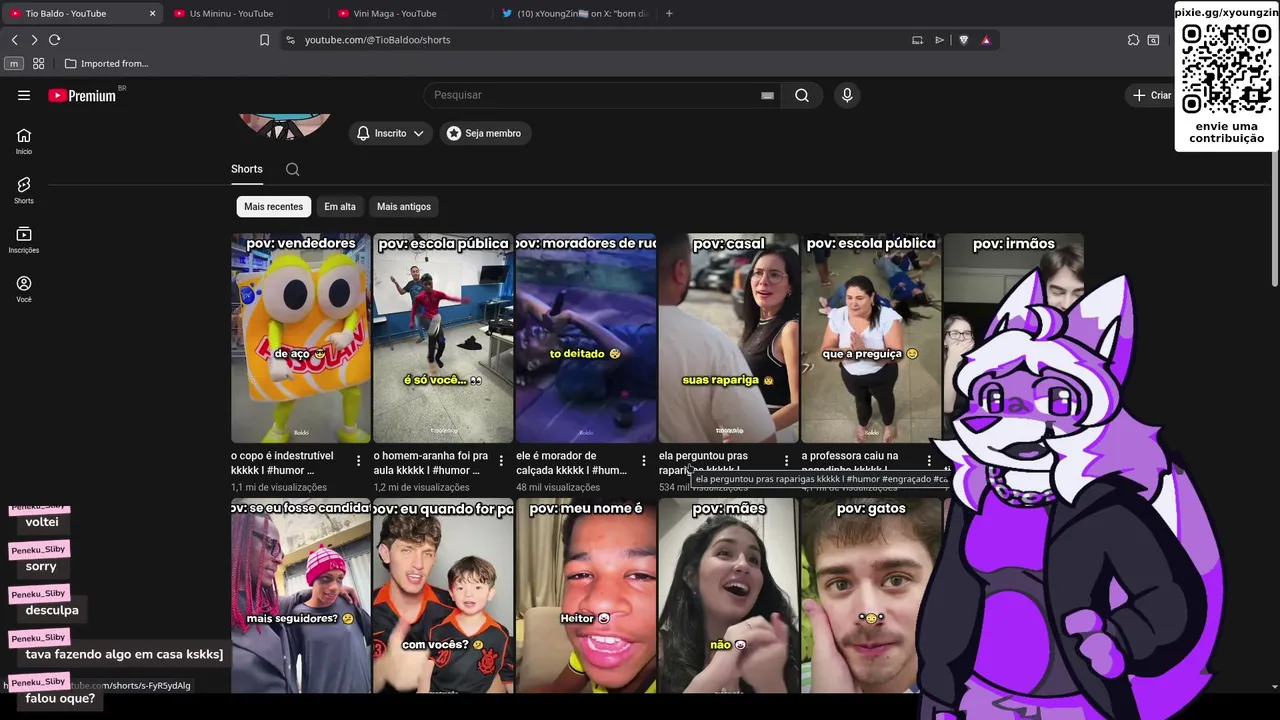Open the YouTube hamburger guide menu
Viewport: 1280px width, 720px height.
24,95
